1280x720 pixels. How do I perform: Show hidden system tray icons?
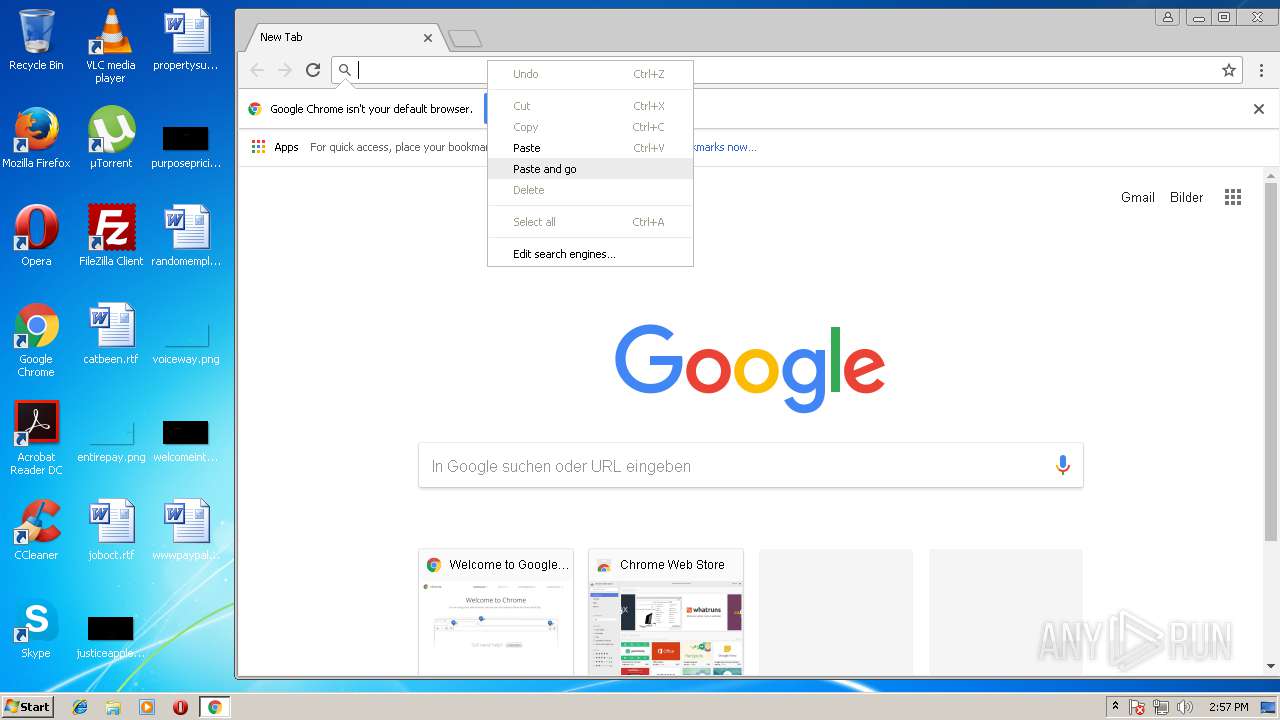(x=1116, y=707)
